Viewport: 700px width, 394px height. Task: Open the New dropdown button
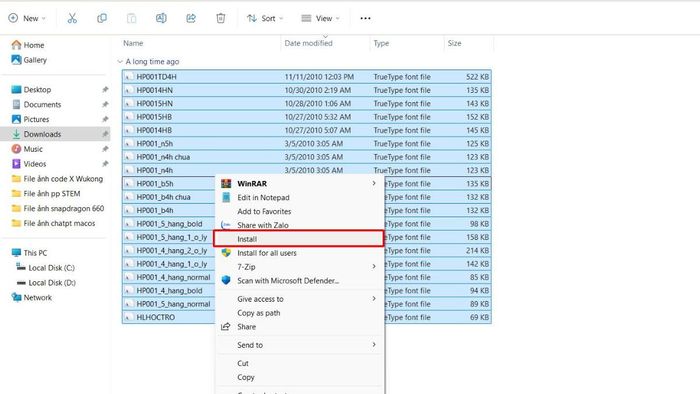tap(27, 18)
